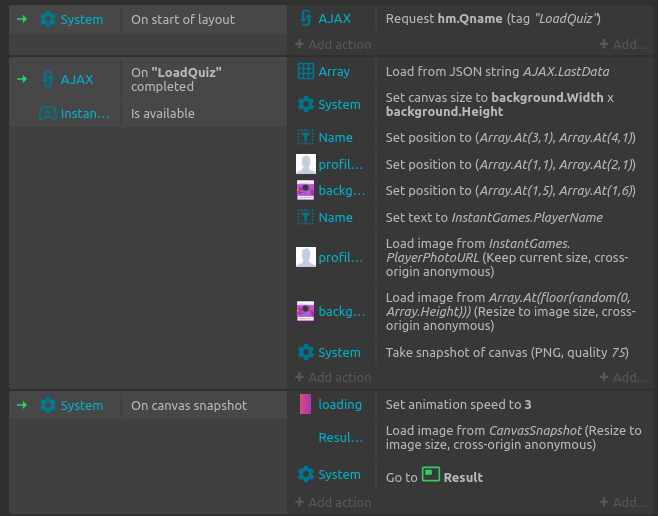
Task: Click the right-side Add... link in first event
Action: point(622,44)
